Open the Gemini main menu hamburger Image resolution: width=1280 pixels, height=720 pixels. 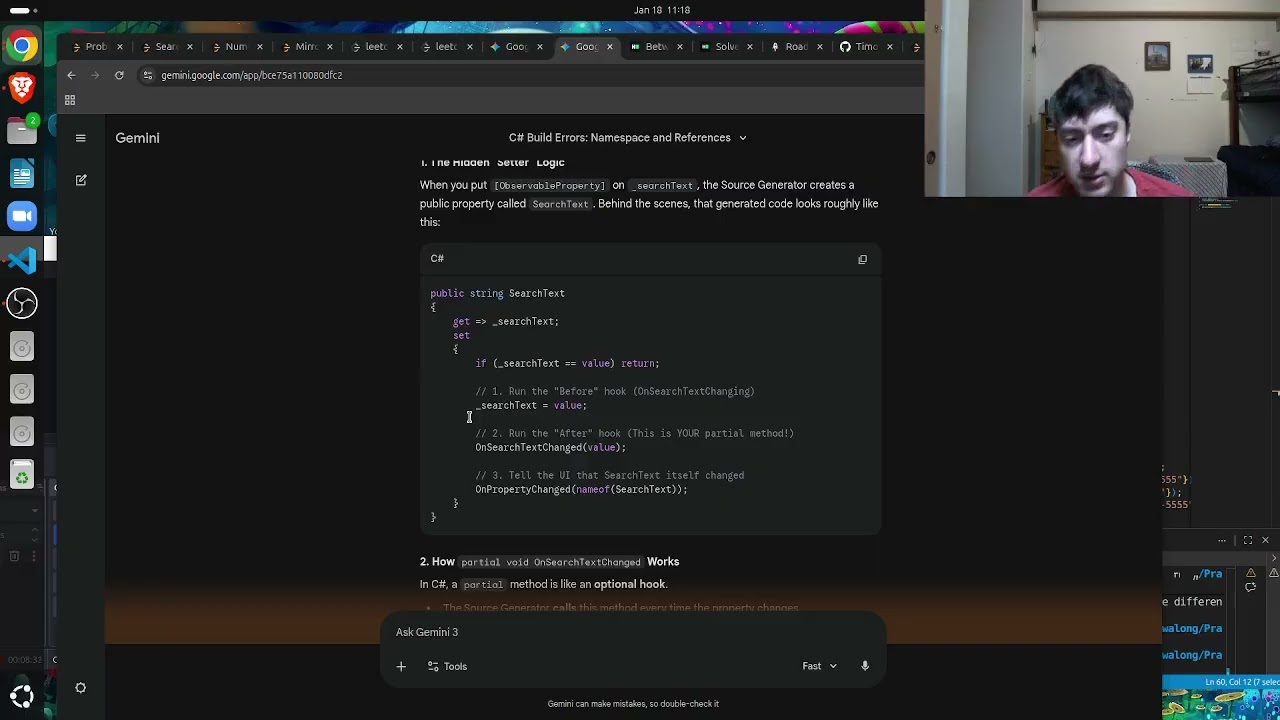pyautogui.click(x=81, y=138)
